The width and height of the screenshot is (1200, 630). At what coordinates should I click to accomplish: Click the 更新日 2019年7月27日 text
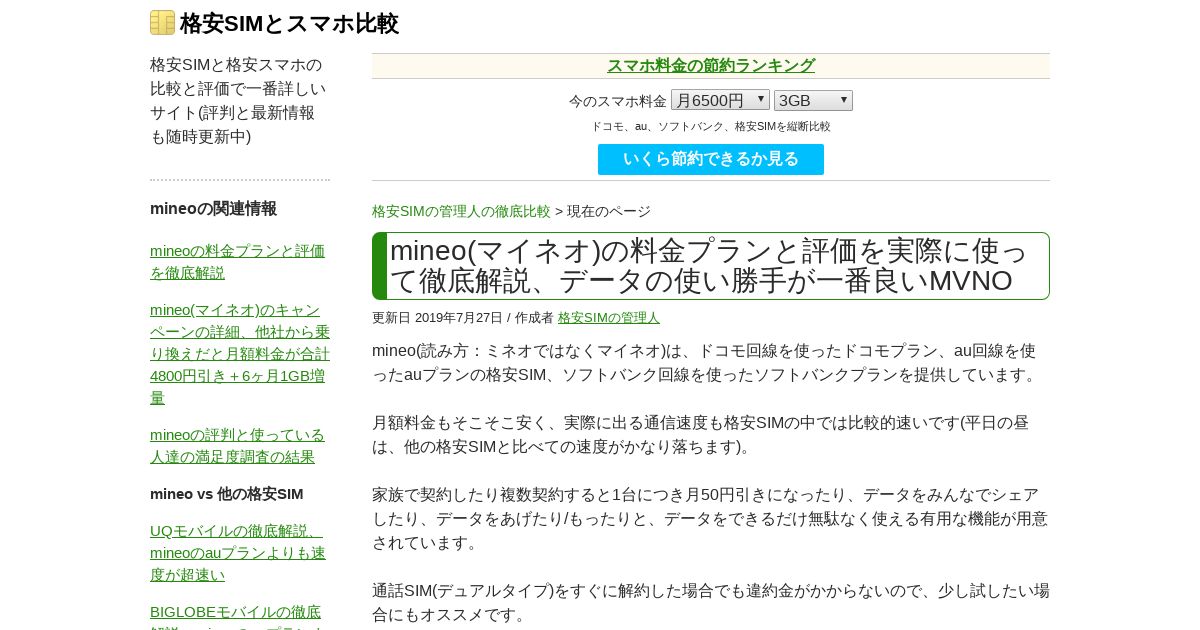437,317
